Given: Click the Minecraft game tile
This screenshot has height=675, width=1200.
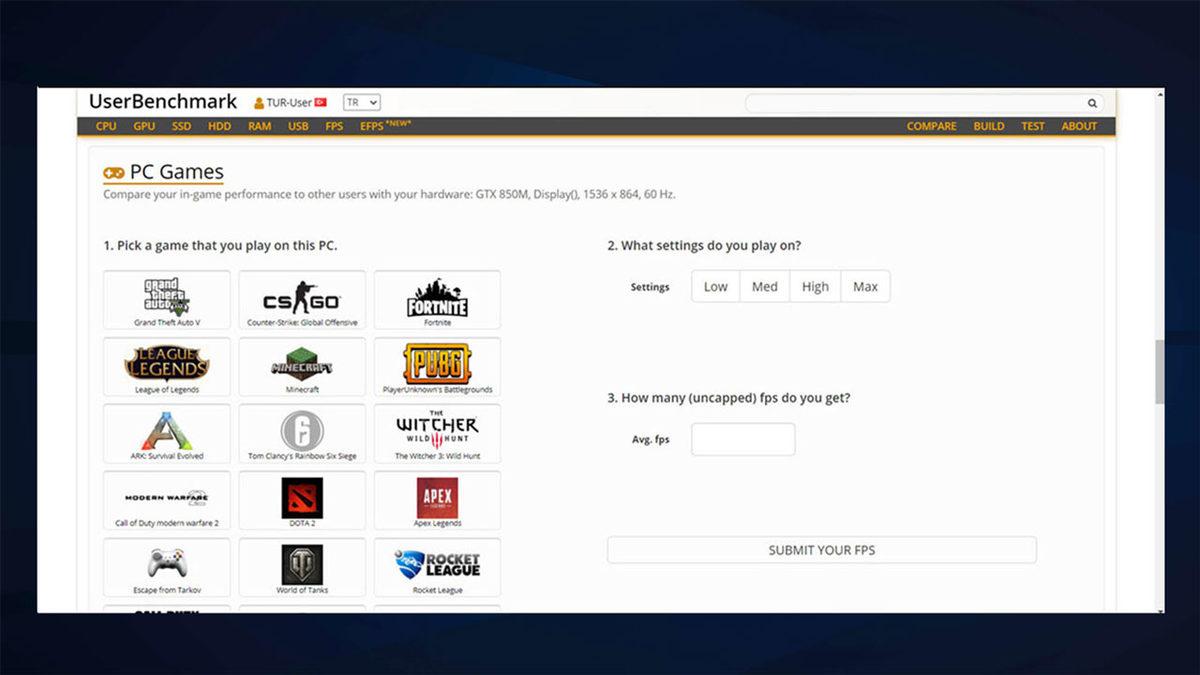Looking at the screenshot, I should [x=301, y=367].
